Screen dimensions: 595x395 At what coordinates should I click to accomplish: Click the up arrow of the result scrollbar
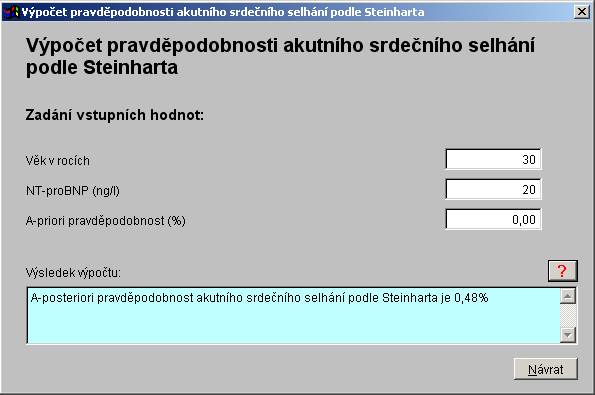tap(568, 296)
